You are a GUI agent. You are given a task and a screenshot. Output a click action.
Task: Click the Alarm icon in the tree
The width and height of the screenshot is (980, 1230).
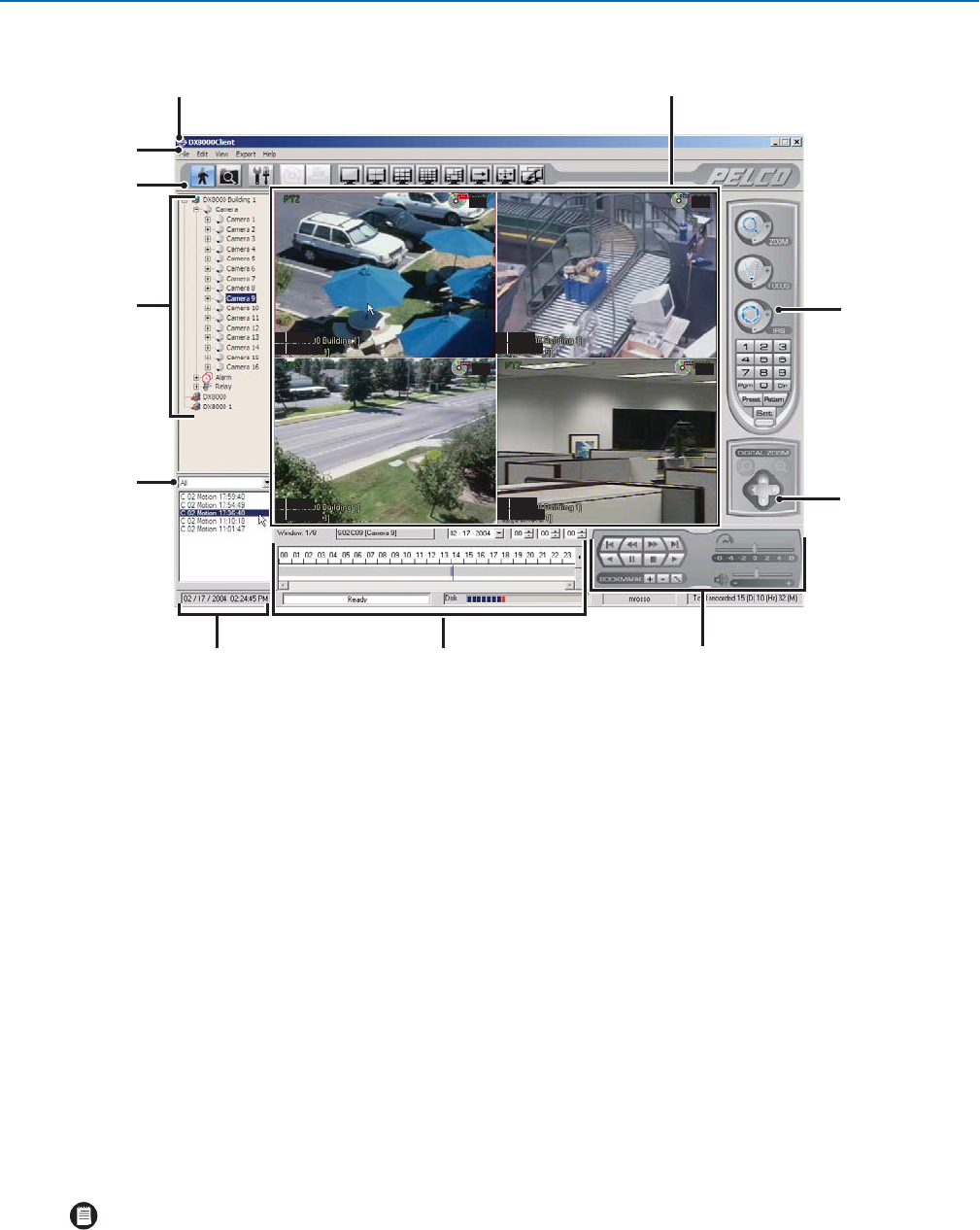[x=207, y=377]
